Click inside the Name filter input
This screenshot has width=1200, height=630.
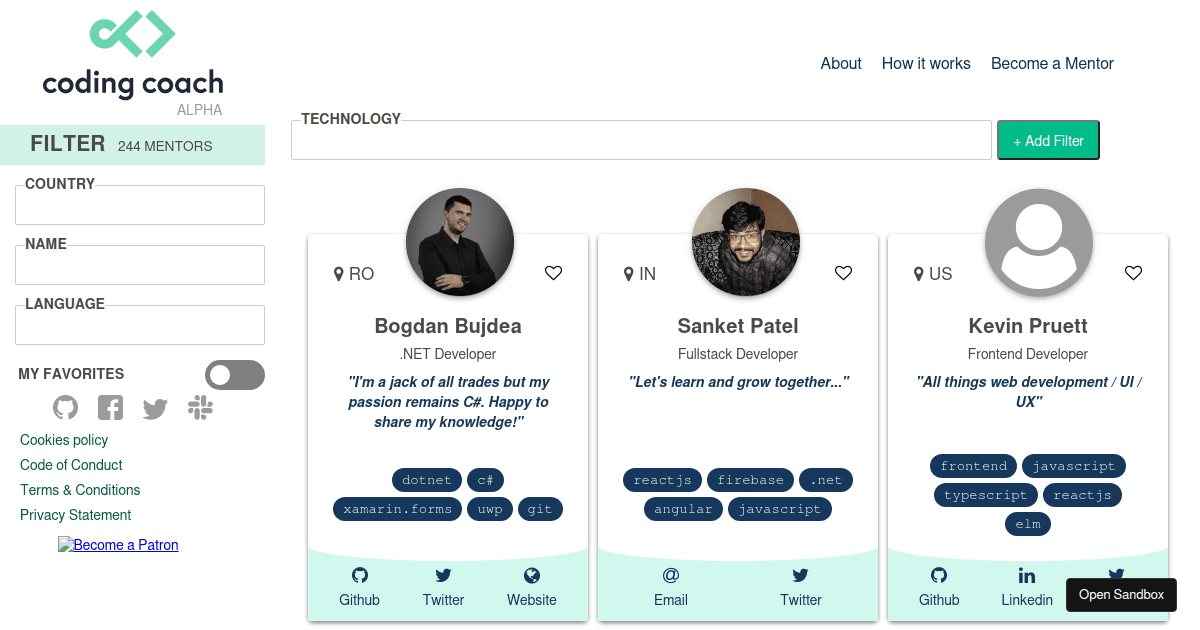(139, 265)
